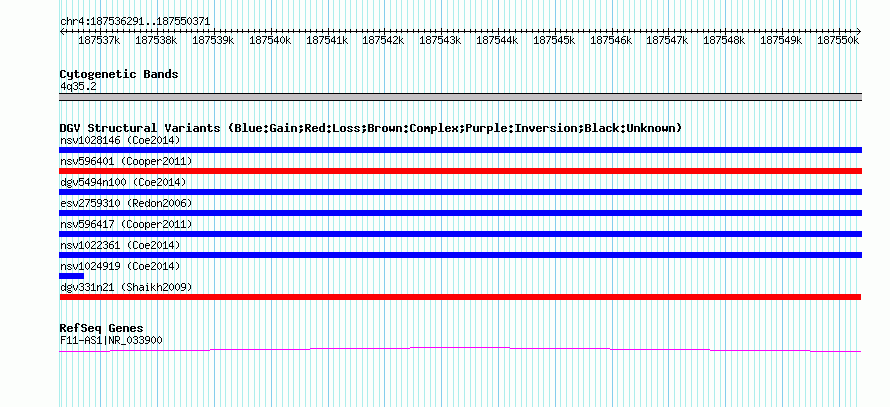
Task: Select the blue nsv596417 gain bar
Action: [x=460, y=234]
